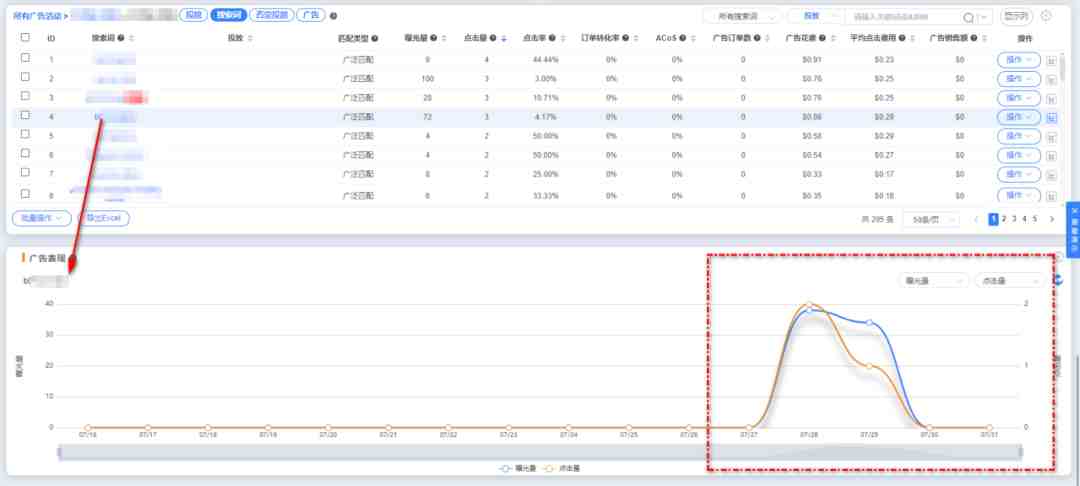Click the magnifier search icon

pos(968,17)
